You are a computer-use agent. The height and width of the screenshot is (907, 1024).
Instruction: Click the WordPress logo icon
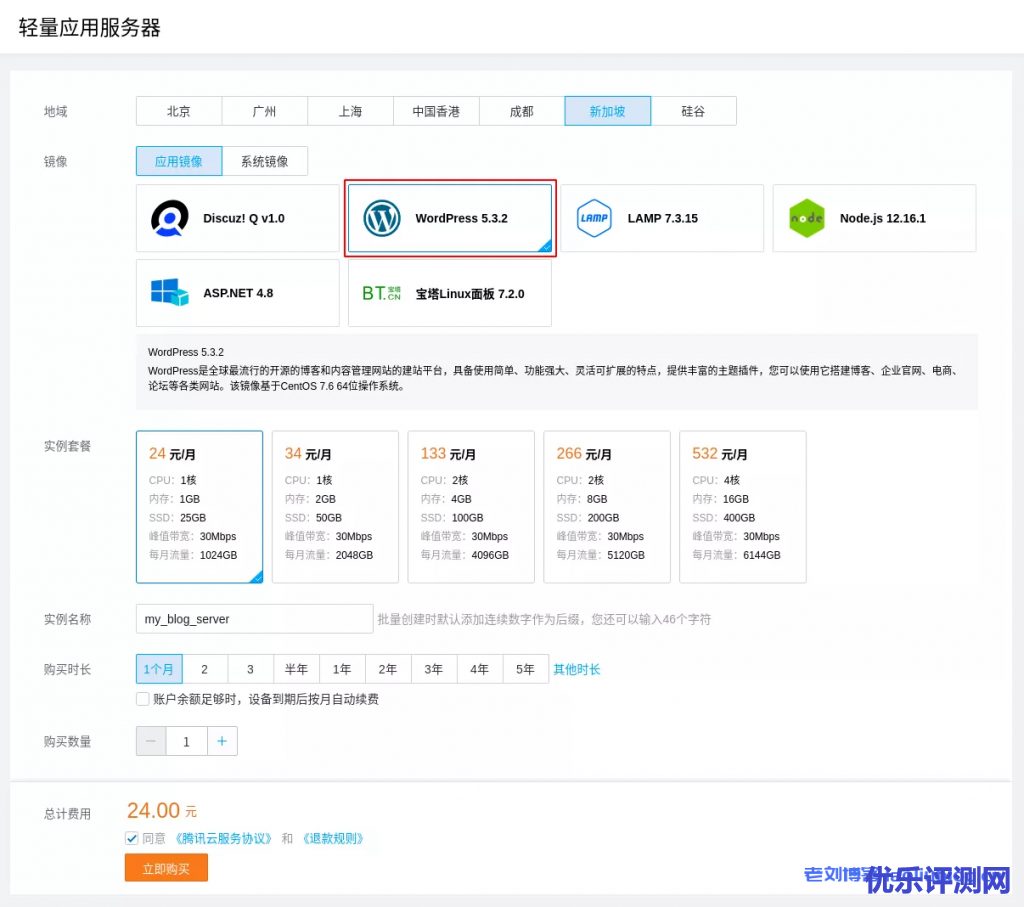coord(382,218)
